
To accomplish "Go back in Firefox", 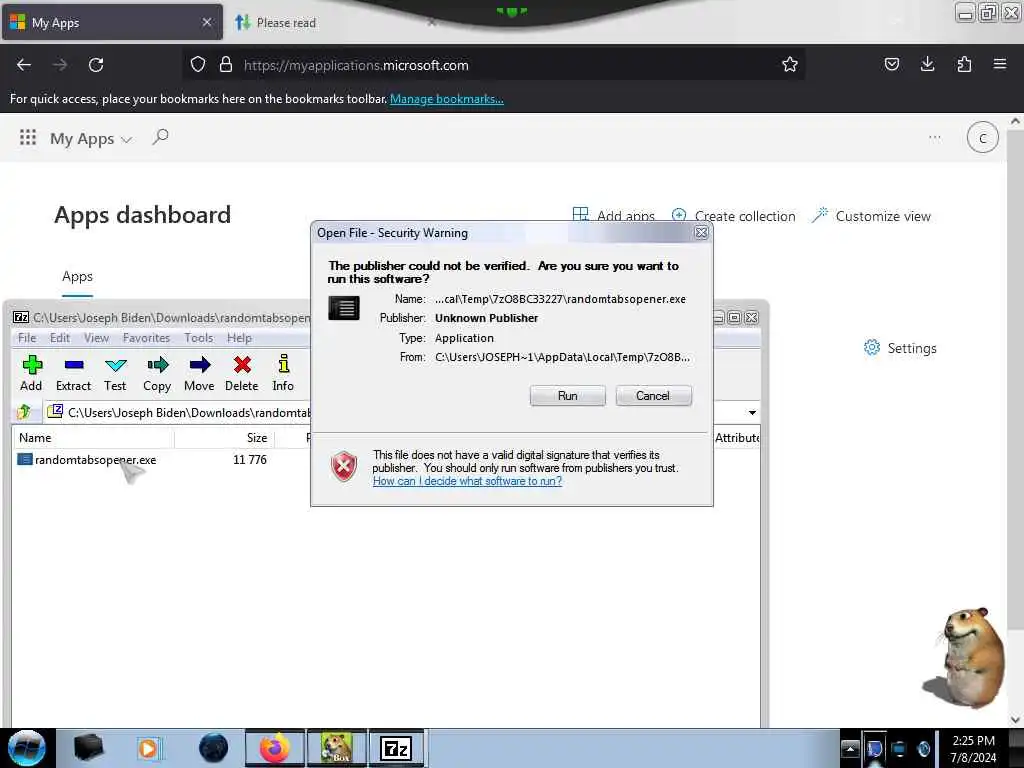I will [x=24, y=65].
